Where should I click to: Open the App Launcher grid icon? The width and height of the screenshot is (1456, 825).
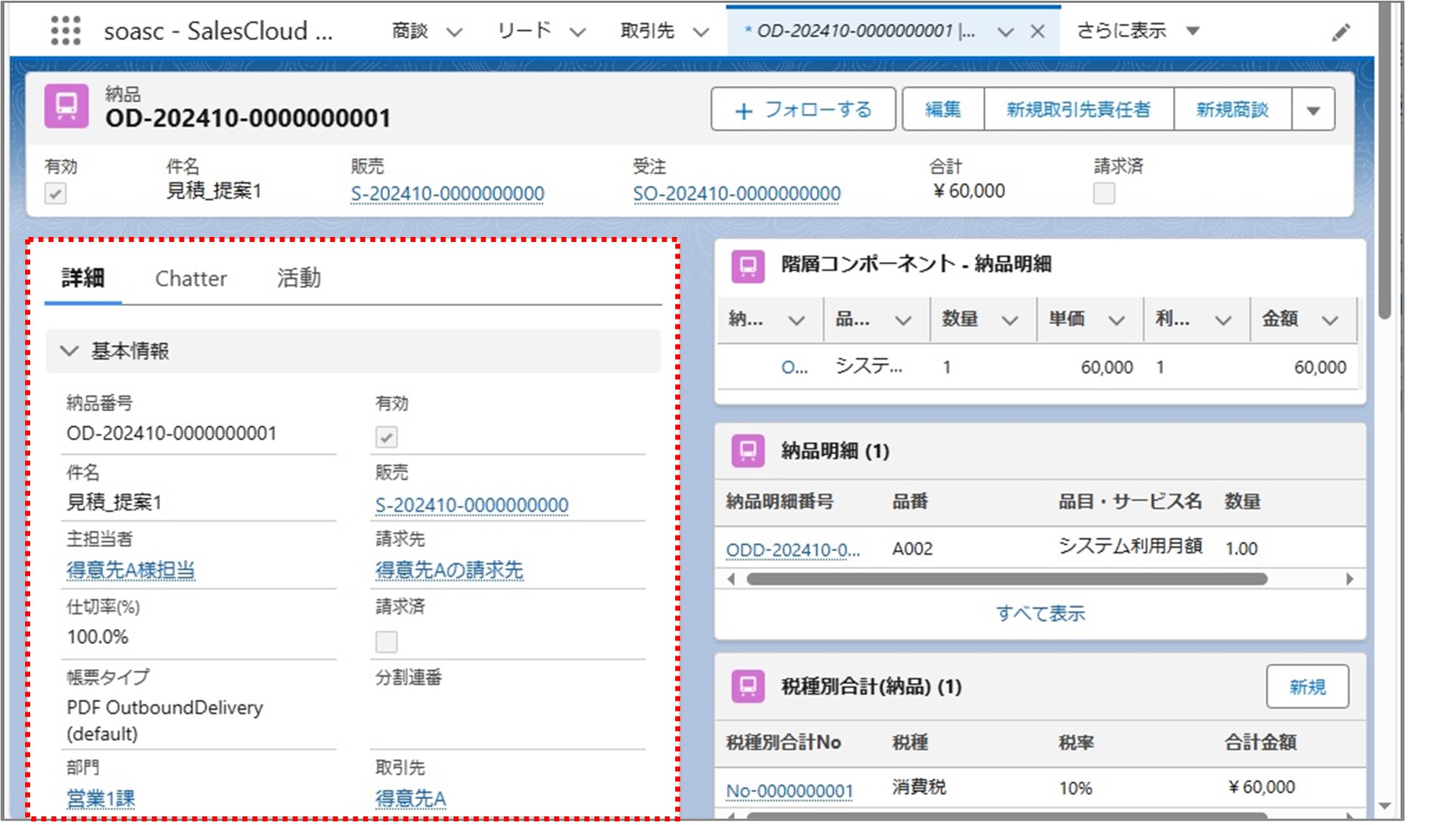[65, 31]
